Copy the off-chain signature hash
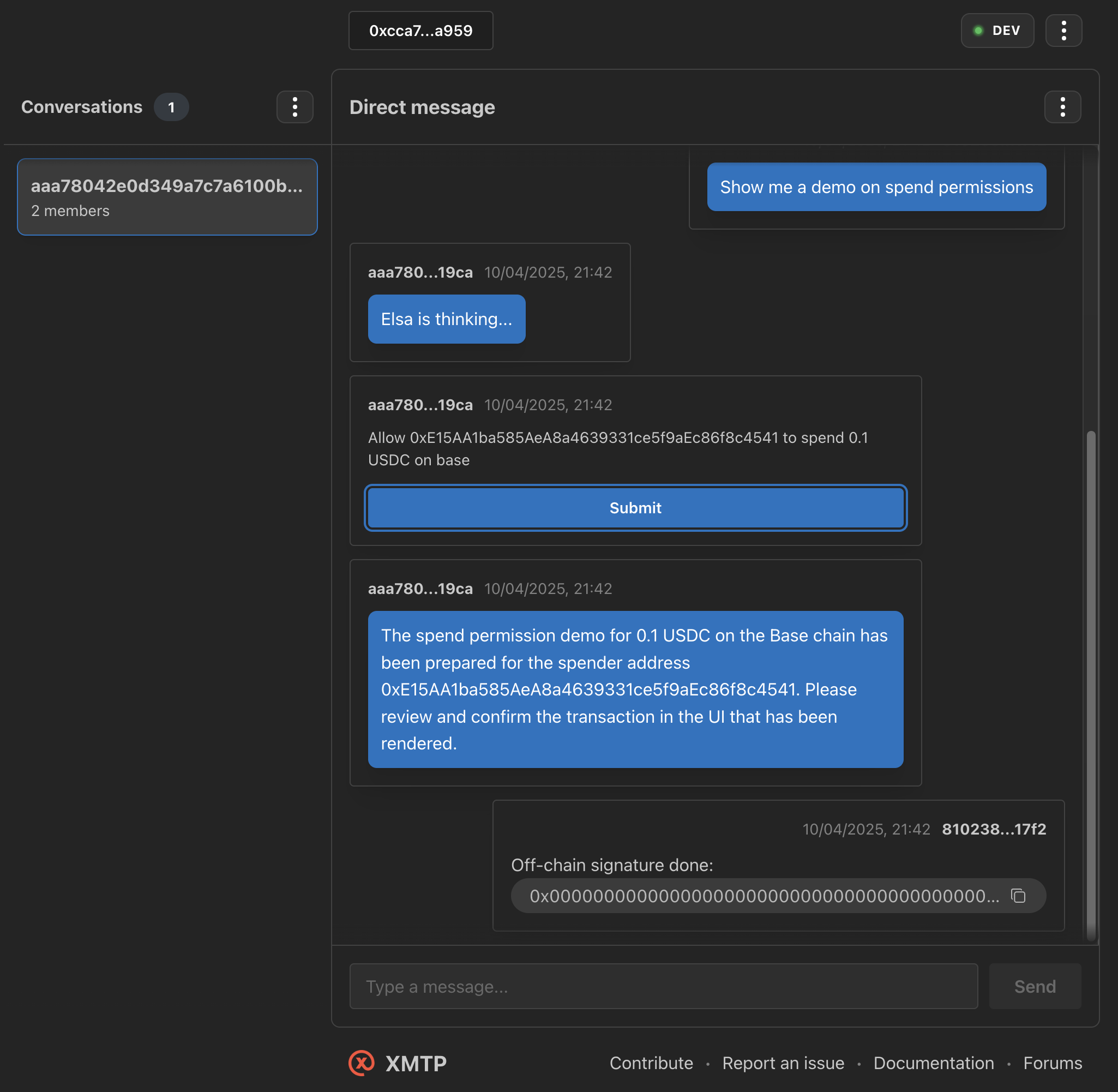Image resolution: width=1118 pixels, height=1092 pixels. 1019,895
